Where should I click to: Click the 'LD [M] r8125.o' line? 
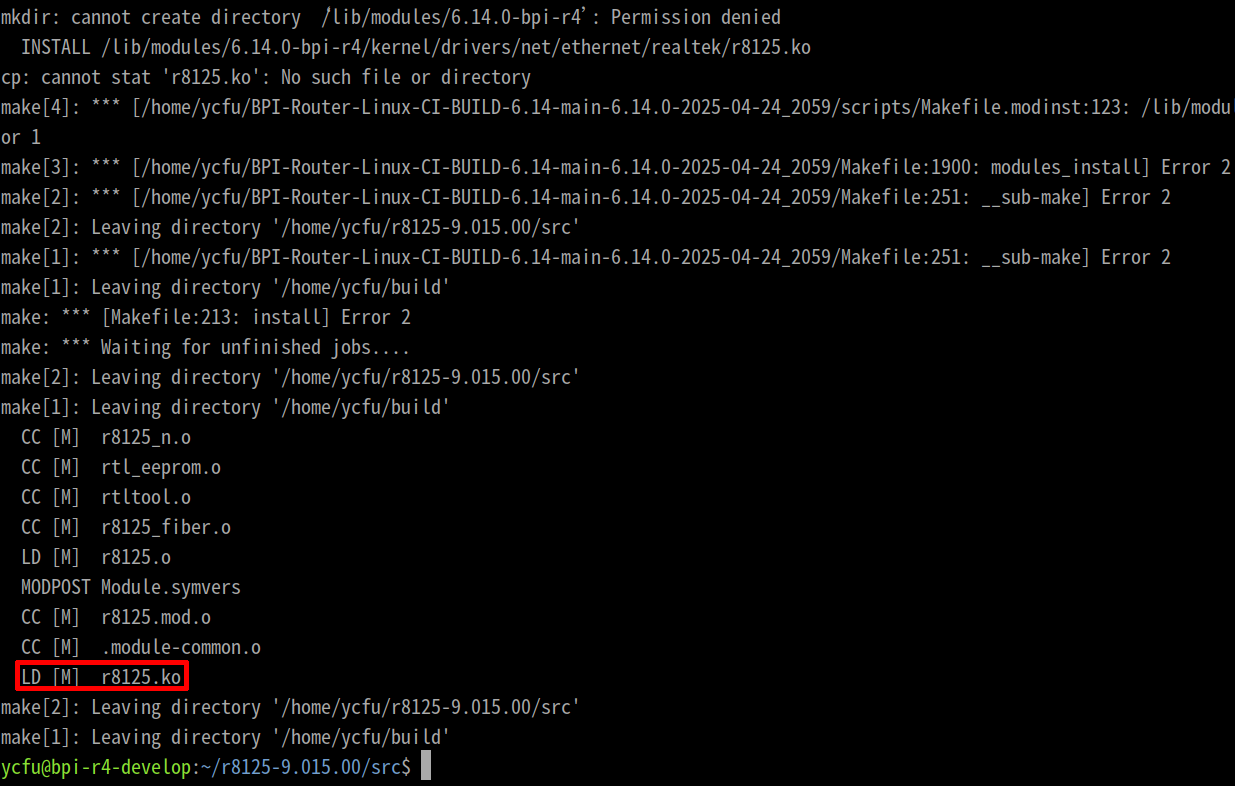96,557
